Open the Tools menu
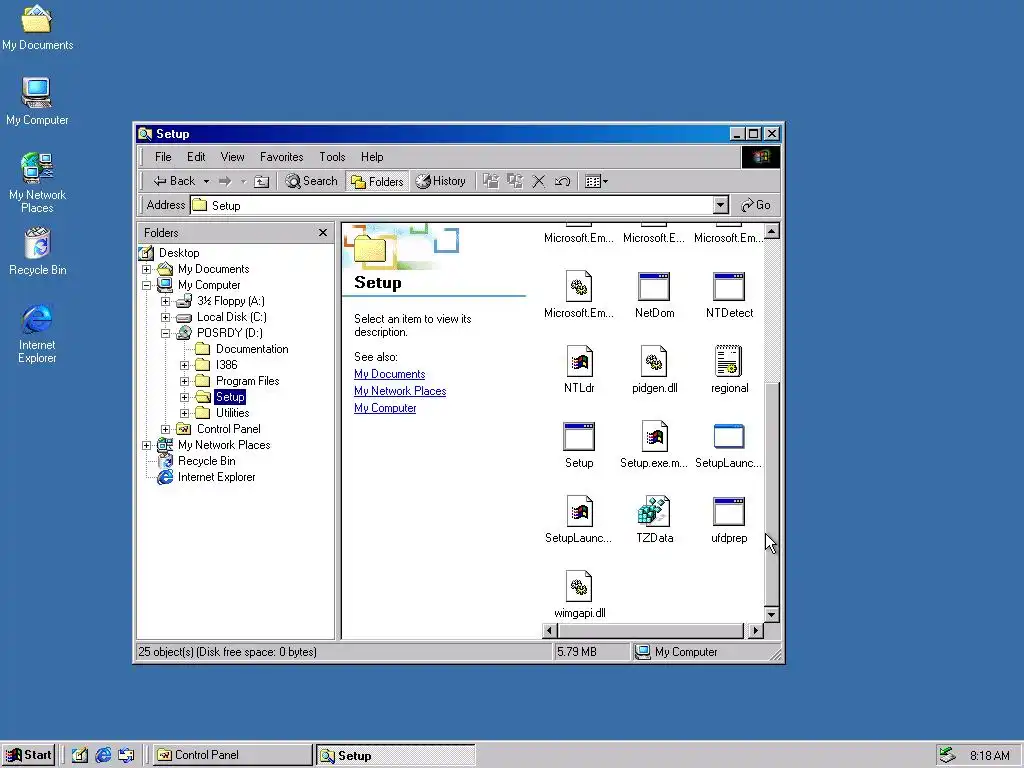The height and width of the screenshot is (768, 1024). coord(332,157)
